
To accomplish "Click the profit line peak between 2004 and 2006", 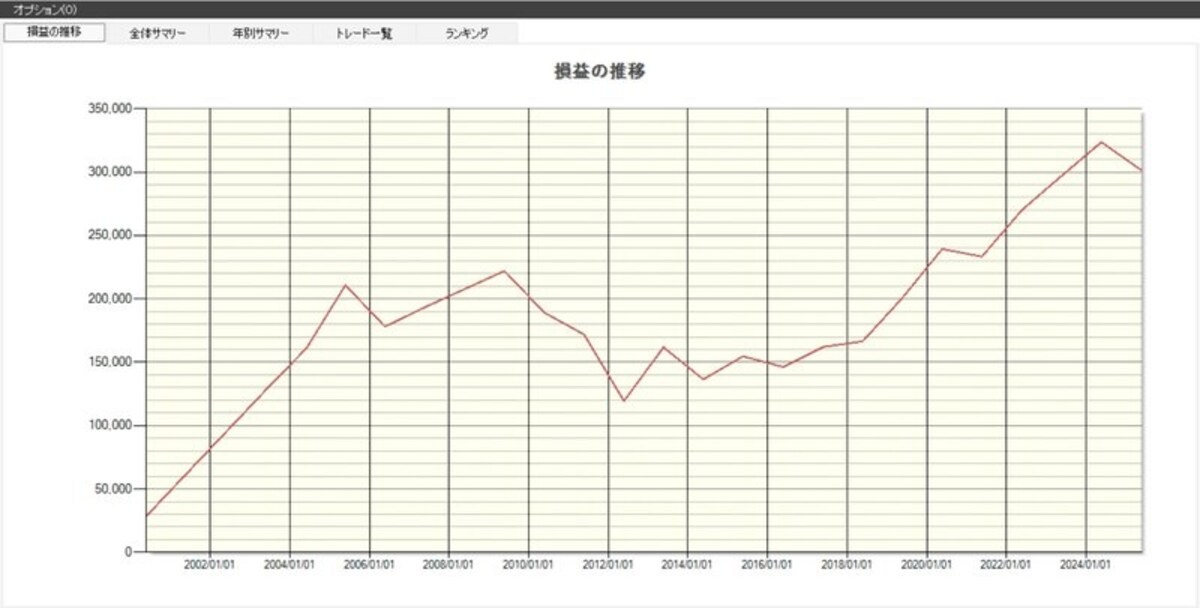I will click(x=345, y=285).
